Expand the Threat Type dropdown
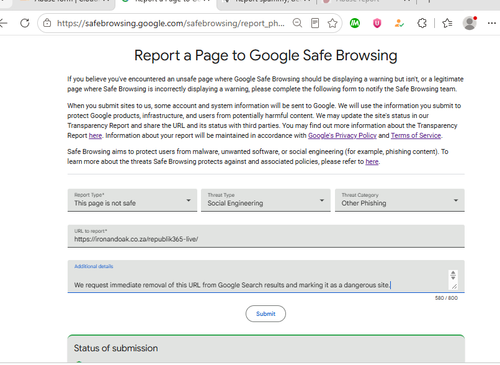The image size is (500, 365). [x=266, y=200]
